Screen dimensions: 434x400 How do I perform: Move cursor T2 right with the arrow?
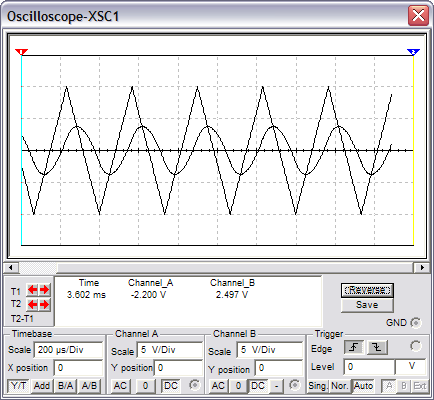45,305
